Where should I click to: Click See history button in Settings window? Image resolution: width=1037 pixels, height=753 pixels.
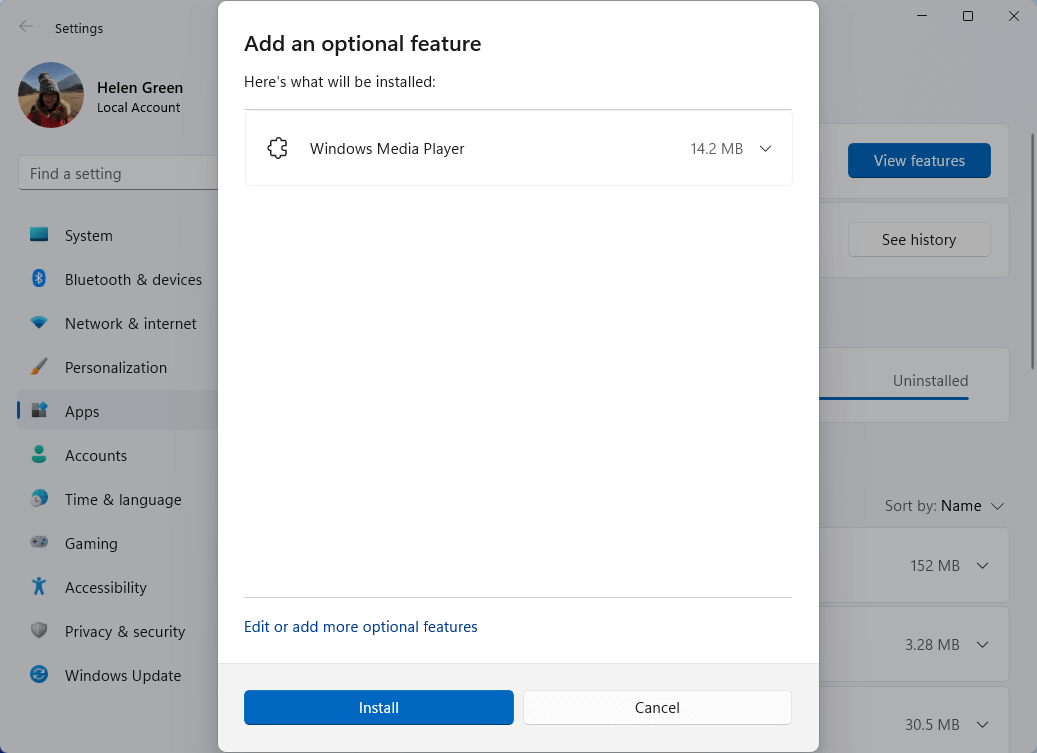(919, 239)
